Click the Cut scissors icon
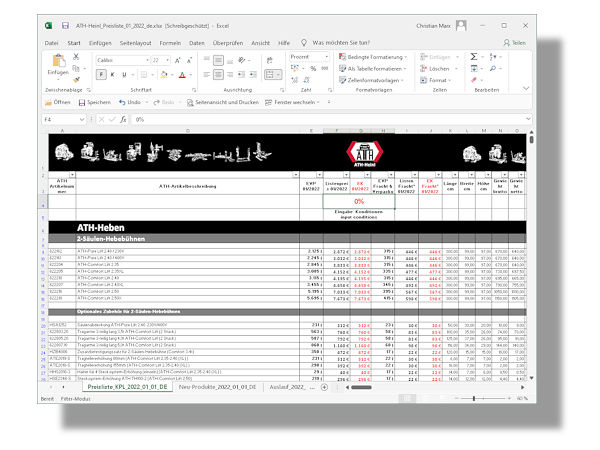 76,57
